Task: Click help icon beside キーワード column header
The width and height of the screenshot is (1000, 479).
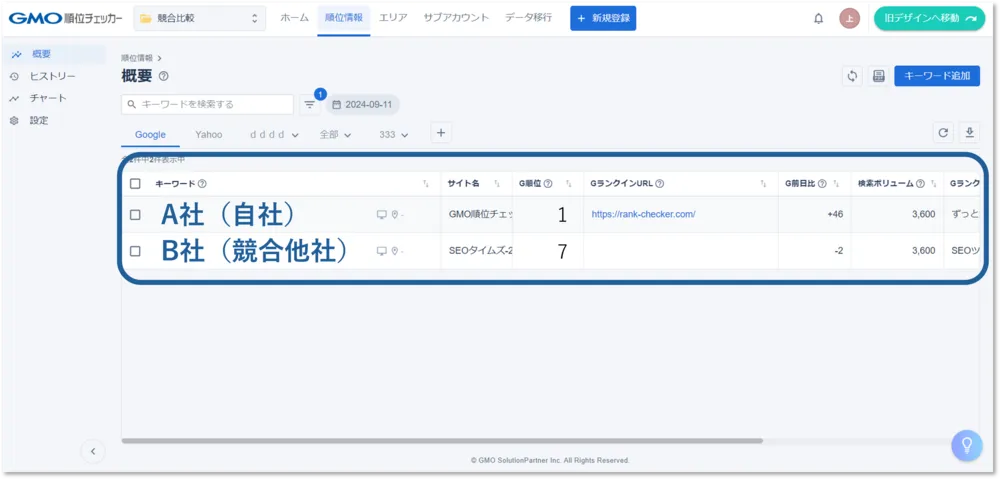Action: click(202, 184)
